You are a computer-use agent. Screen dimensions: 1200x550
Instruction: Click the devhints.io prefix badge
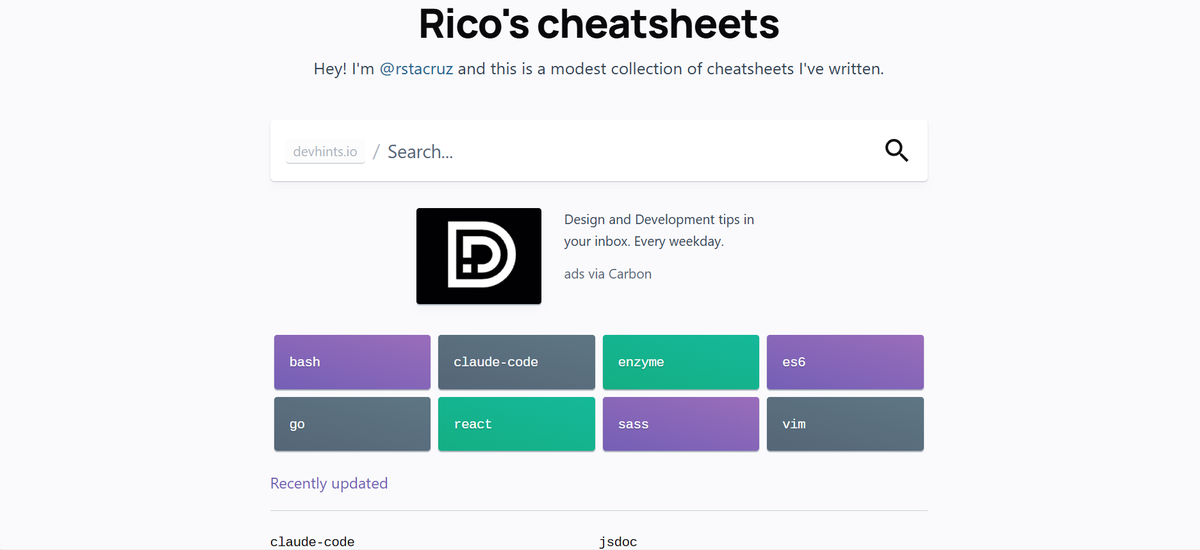pyautogui.click(x=325, y=152)
